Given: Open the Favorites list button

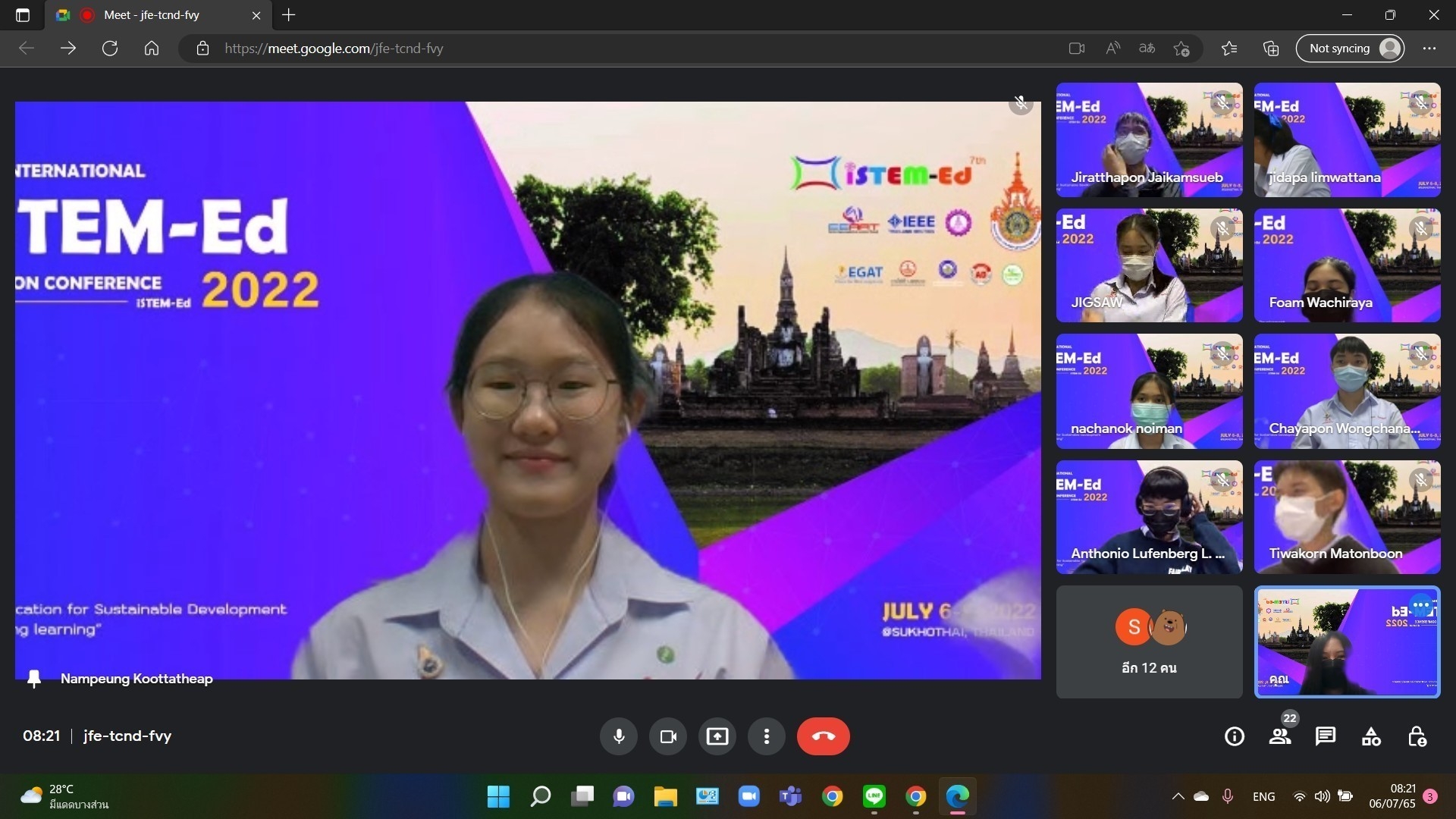Looking at the screenshot, I should pos(1229,49).
